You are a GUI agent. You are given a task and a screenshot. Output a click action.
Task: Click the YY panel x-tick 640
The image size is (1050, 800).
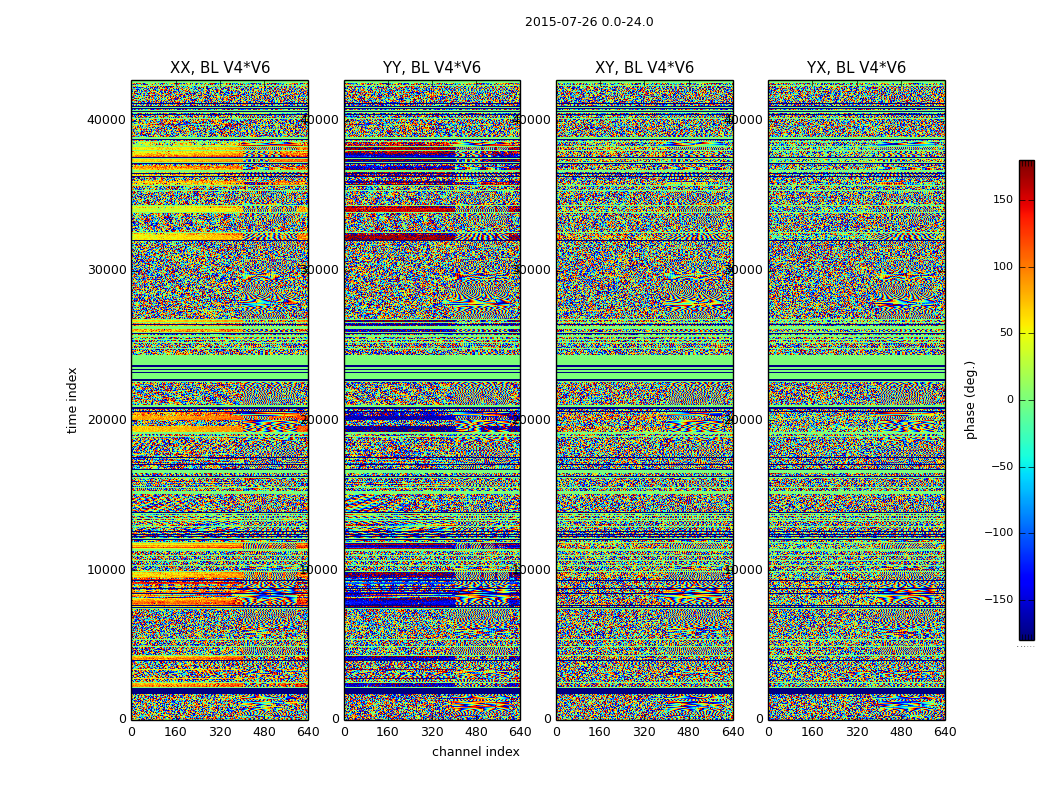(x=520, y=732)
